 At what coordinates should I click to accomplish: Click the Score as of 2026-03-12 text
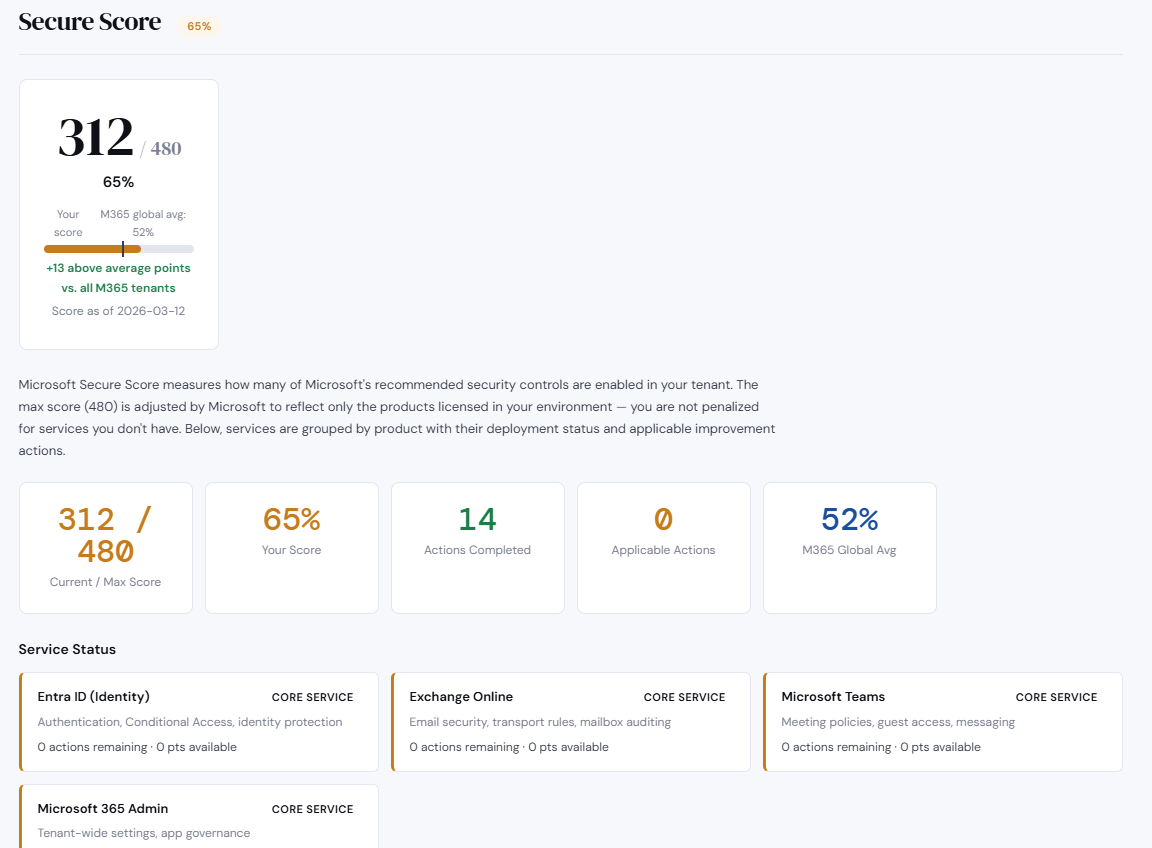click(118, 310)
